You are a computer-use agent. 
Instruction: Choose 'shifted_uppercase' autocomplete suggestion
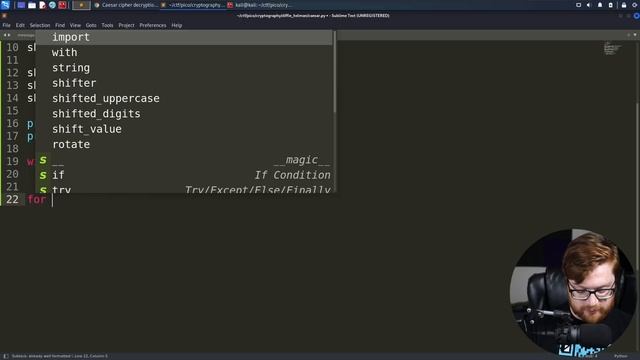point(184,98)
